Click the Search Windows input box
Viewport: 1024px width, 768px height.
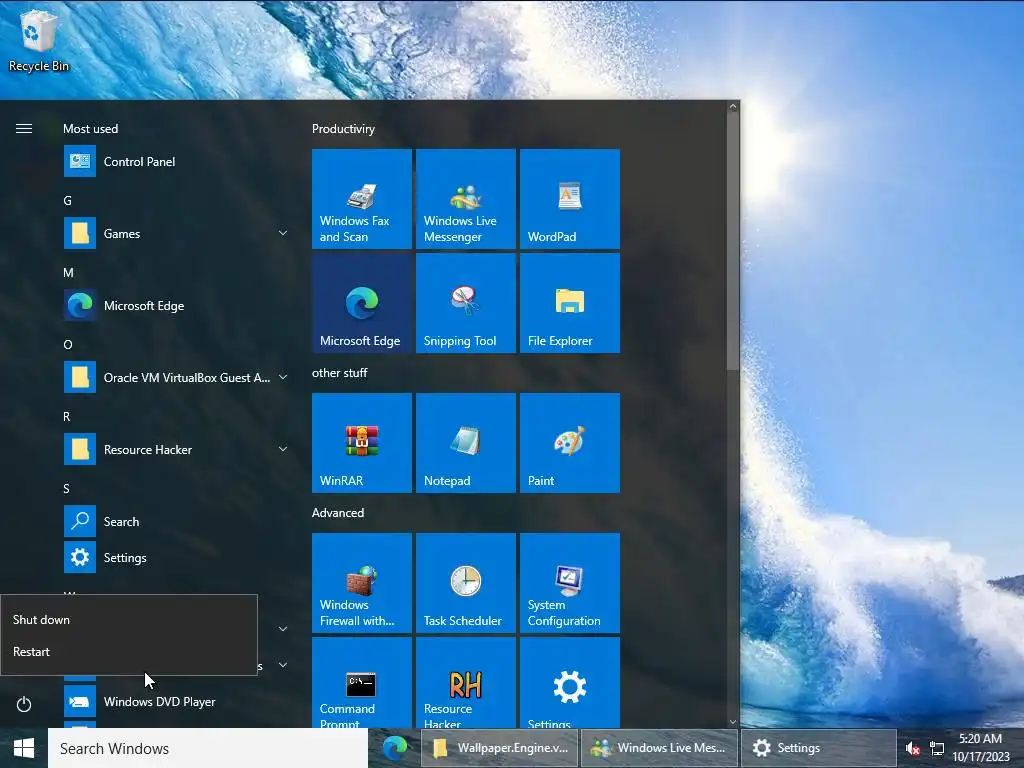[208, 748]
